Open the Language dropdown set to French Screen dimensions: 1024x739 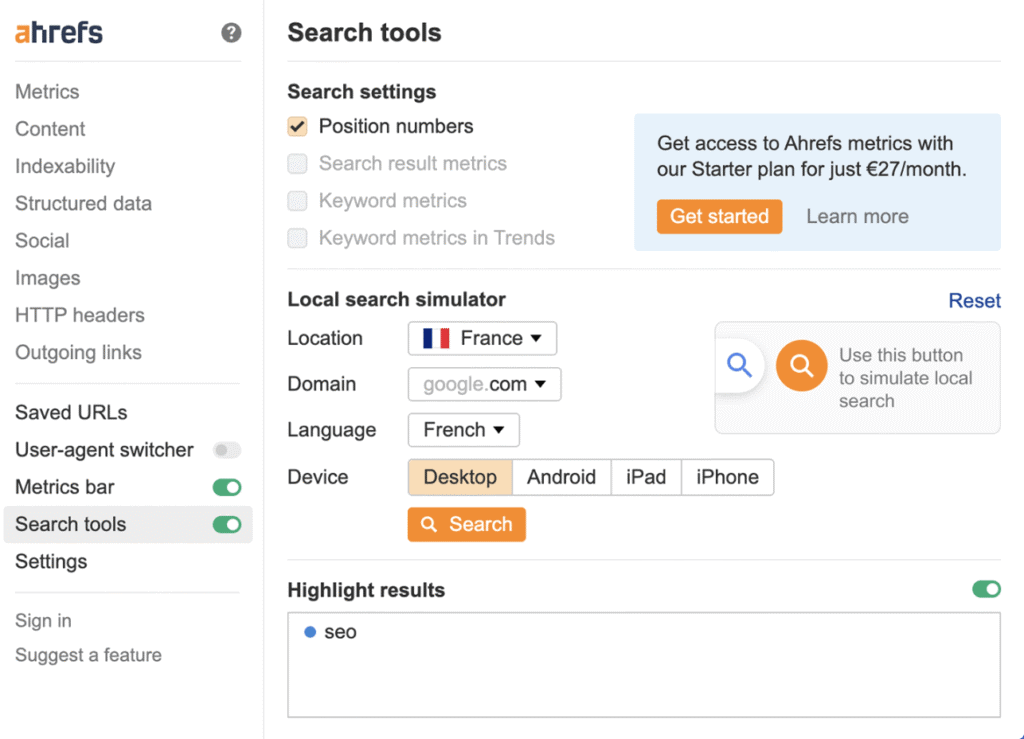(464, 430)
